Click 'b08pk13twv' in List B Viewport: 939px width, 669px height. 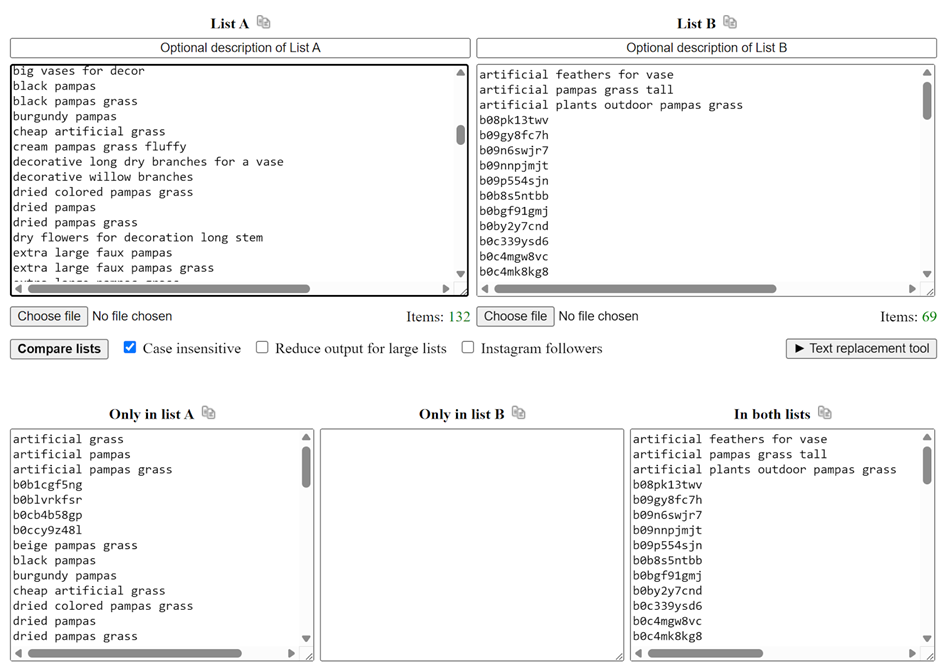[x=514, y=120]
